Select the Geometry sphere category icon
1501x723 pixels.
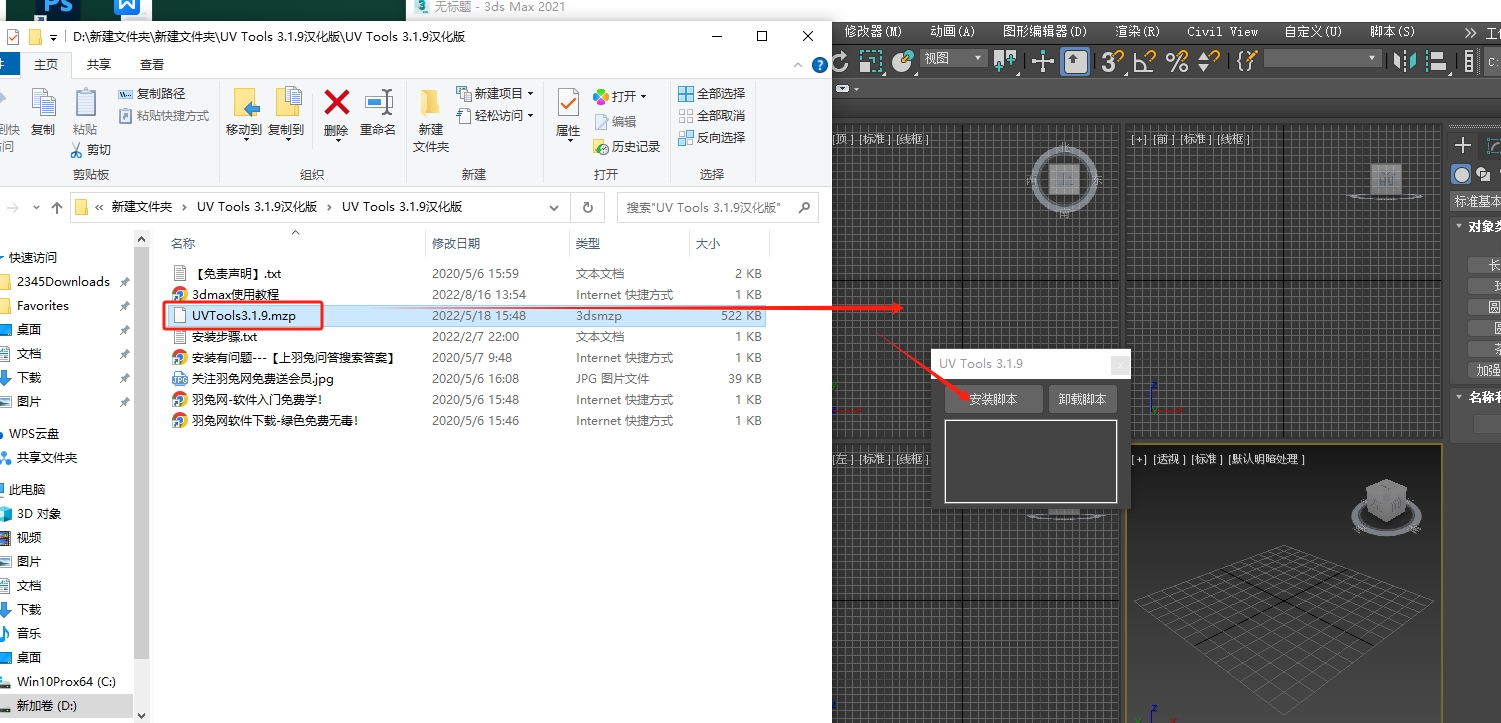click(1462, 175)
